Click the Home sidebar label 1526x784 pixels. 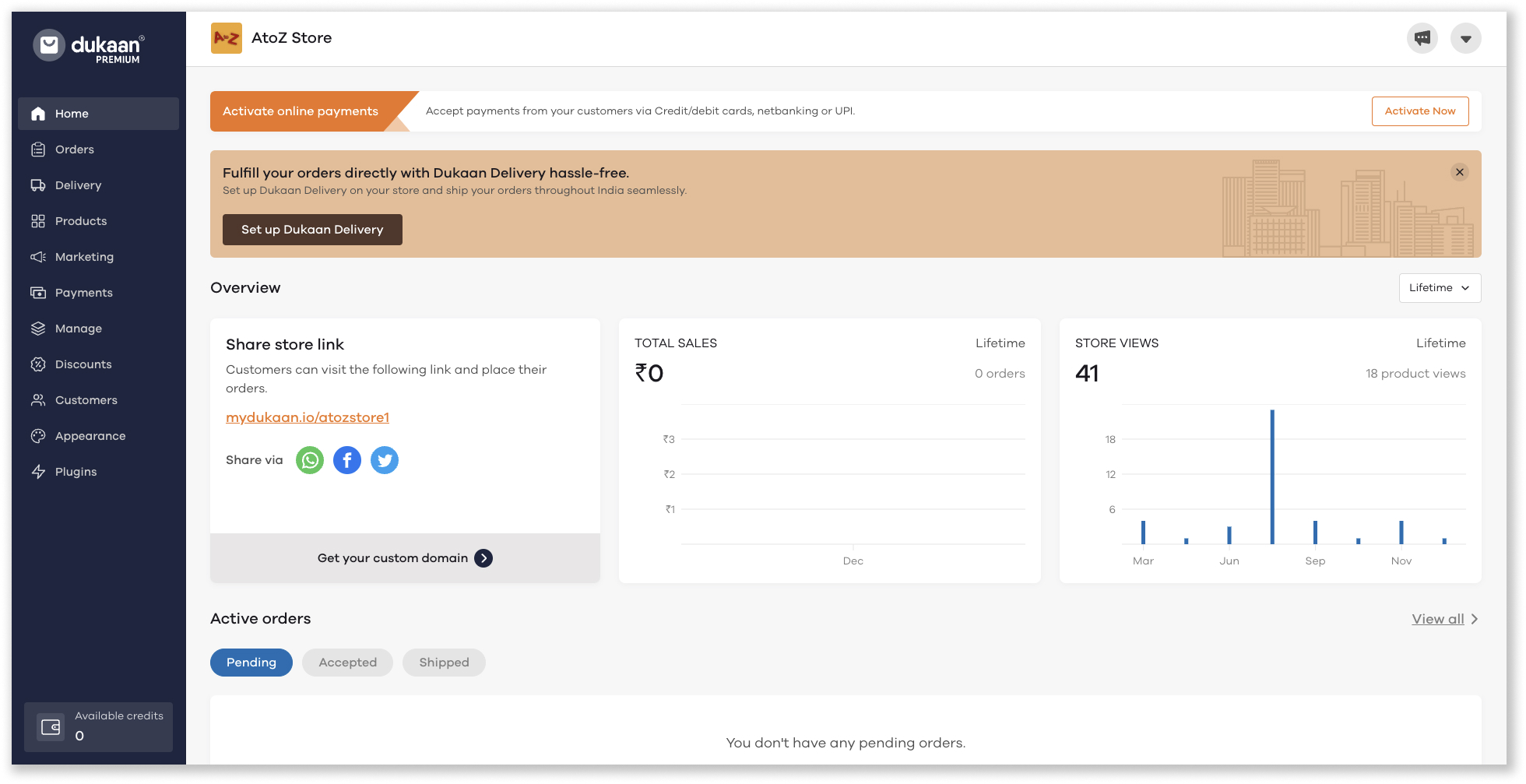(72, 114)
